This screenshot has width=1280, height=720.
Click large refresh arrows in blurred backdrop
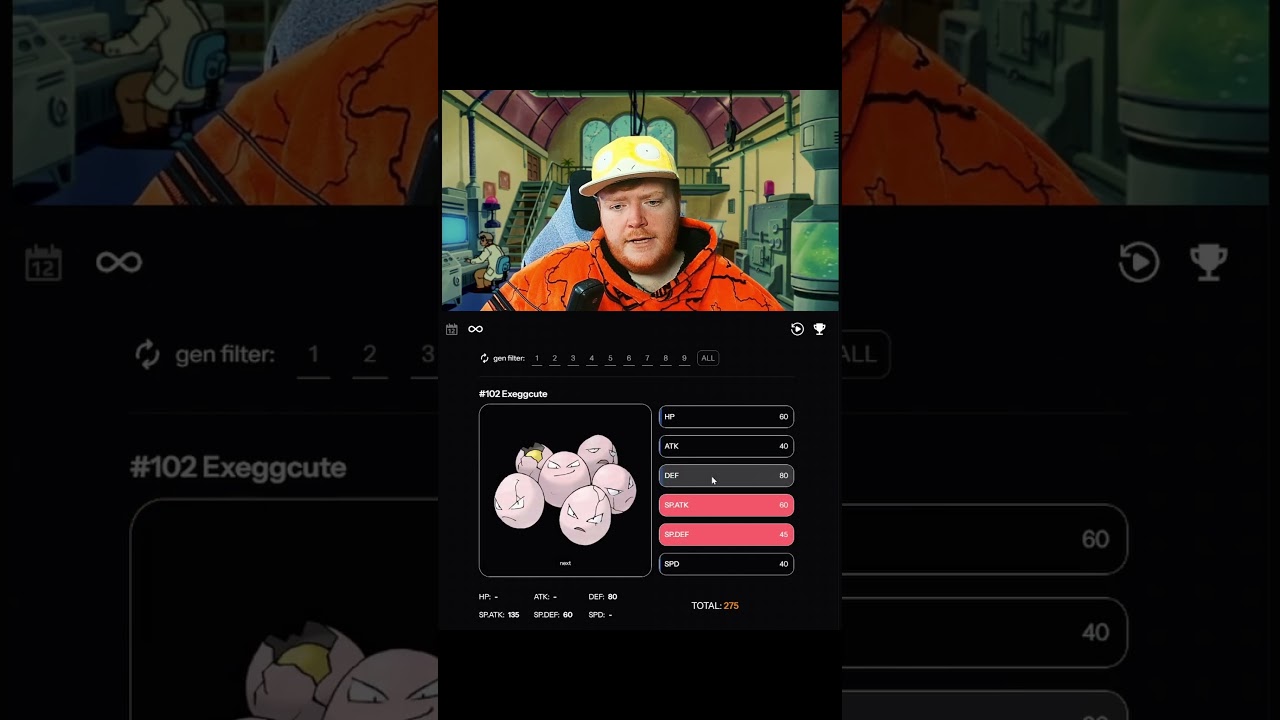click(x=147, y=354)
